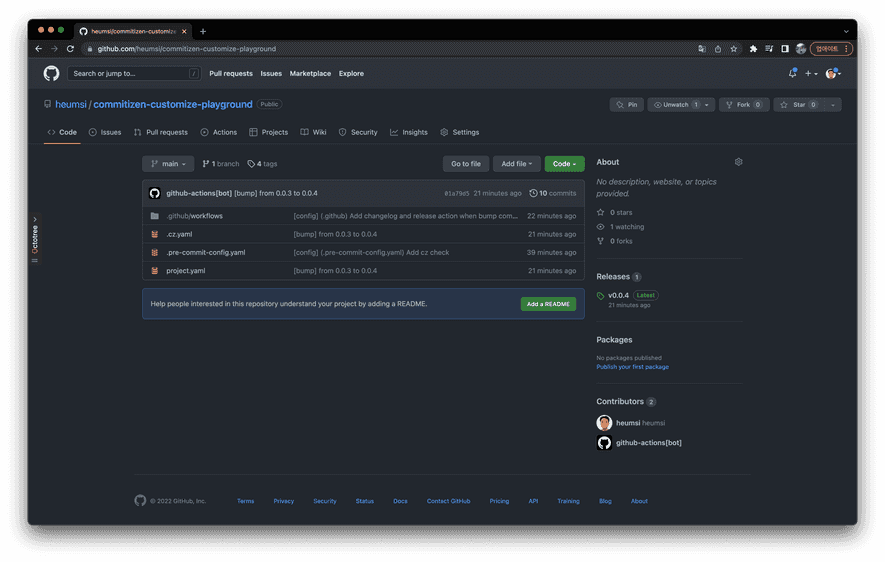Click the browser reload page icon
The image size is (885, 562).
click(70, 48)
